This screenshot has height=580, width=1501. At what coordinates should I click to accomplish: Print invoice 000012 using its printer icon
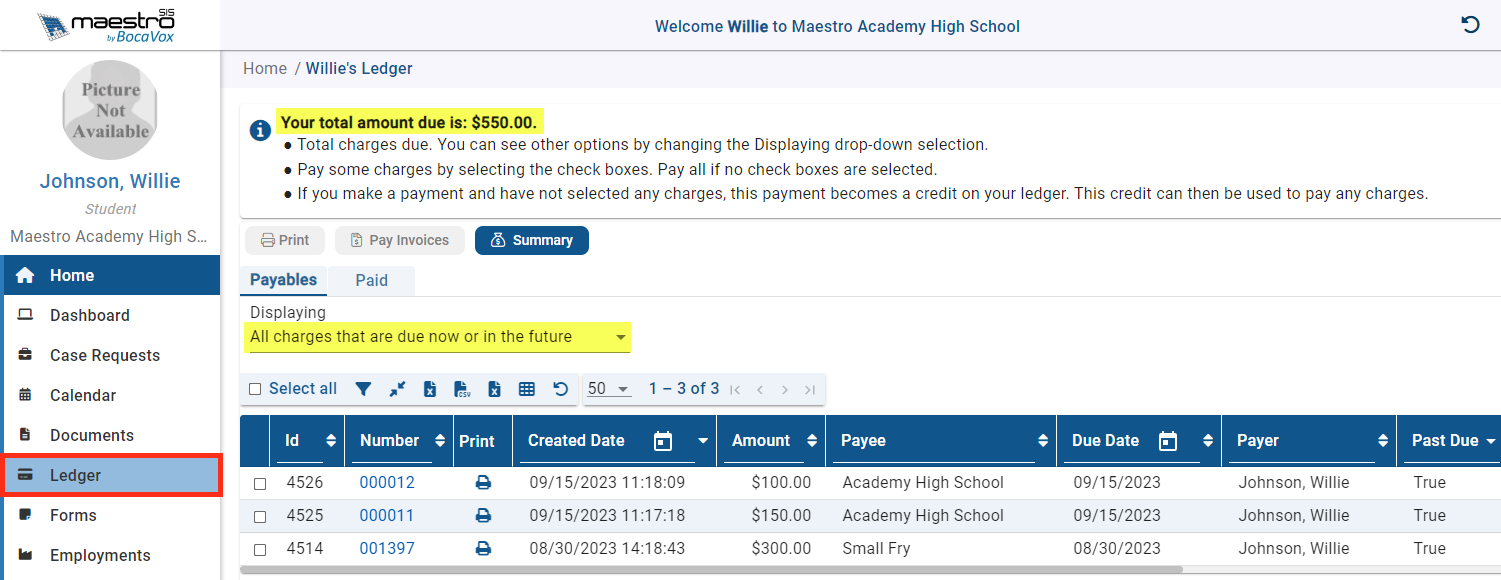[483, 482]
